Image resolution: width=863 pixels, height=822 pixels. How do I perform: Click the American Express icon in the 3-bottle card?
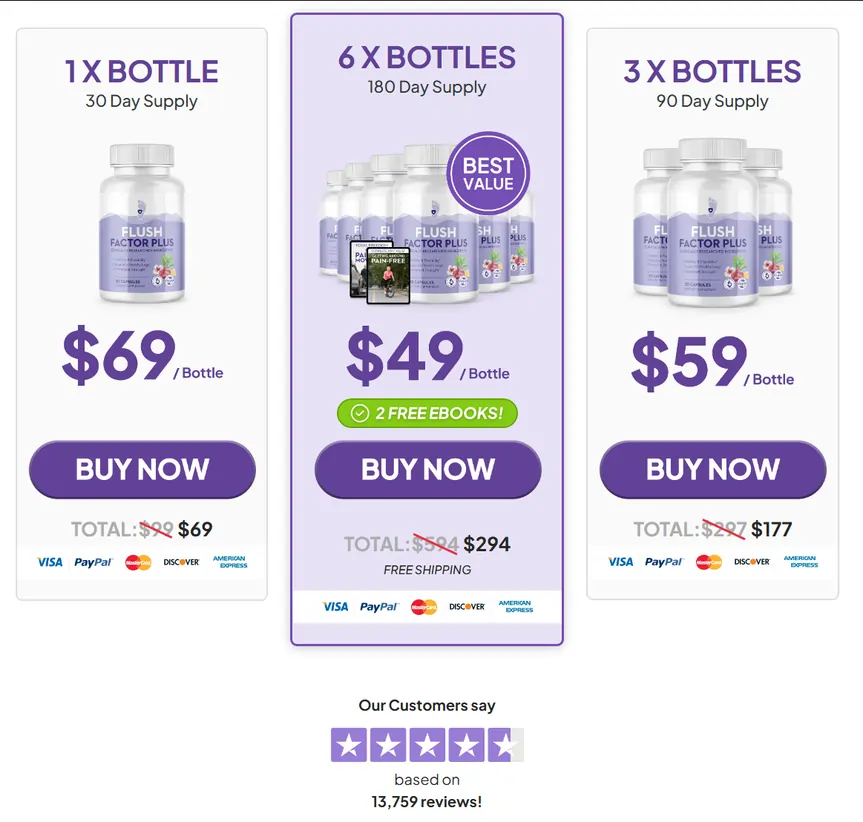click(800, 562)
